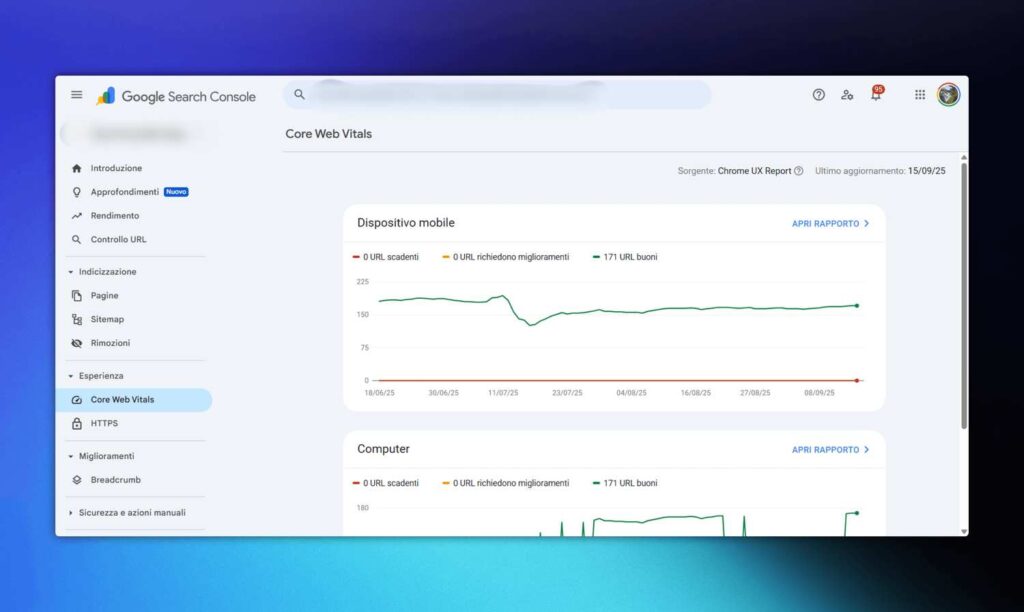This screenshot has width=1024, height=612.
Task: Open the Google apps grid icon
Action: (x=919, y=94)
